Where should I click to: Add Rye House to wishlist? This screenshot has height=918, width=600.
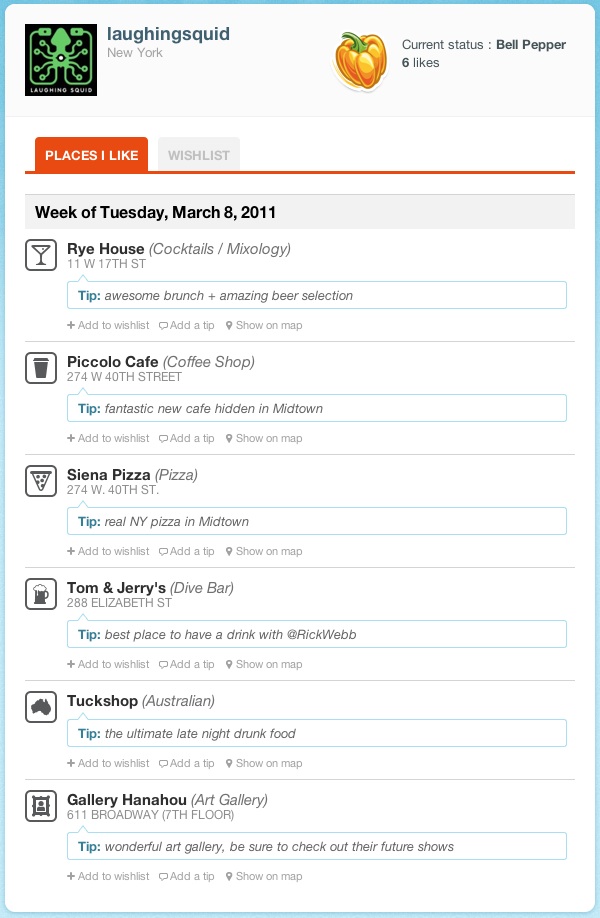(x=108, y=325)
